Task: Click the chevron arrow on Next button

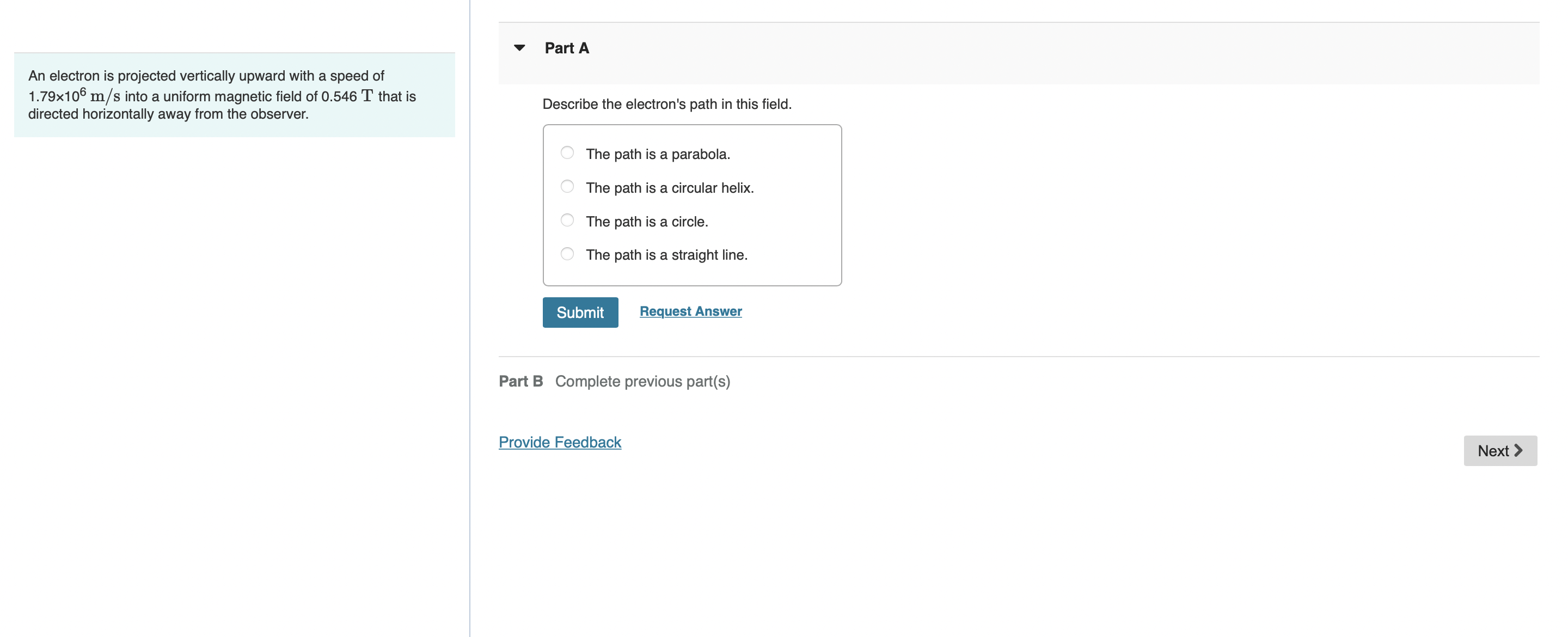Action: [x=1518, y=451]
